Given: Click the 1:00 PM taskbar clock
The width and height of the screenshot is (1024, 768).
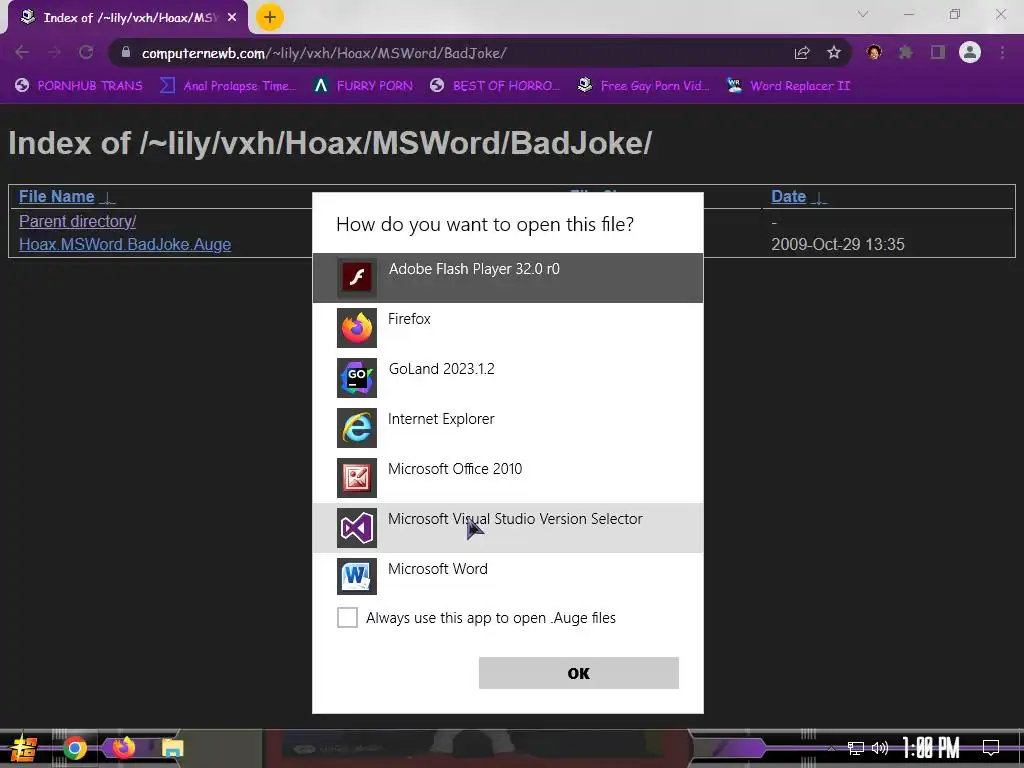Looking at the screenshot, I should click(931, 748).
